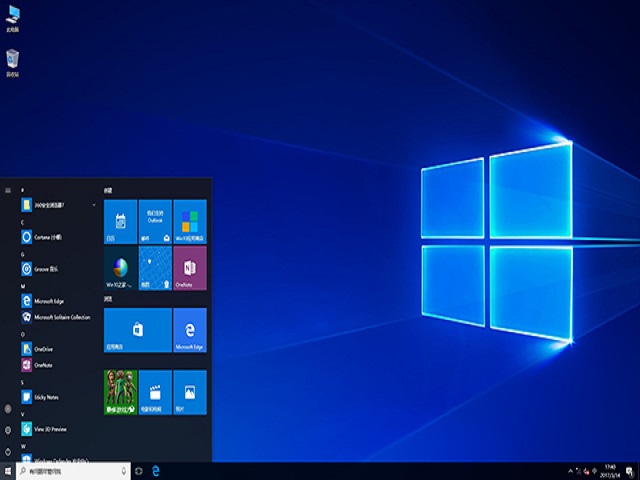This screenshot has height=480, width=640.
Task: Click the purple OneNote tile
Action: point(190,268)
